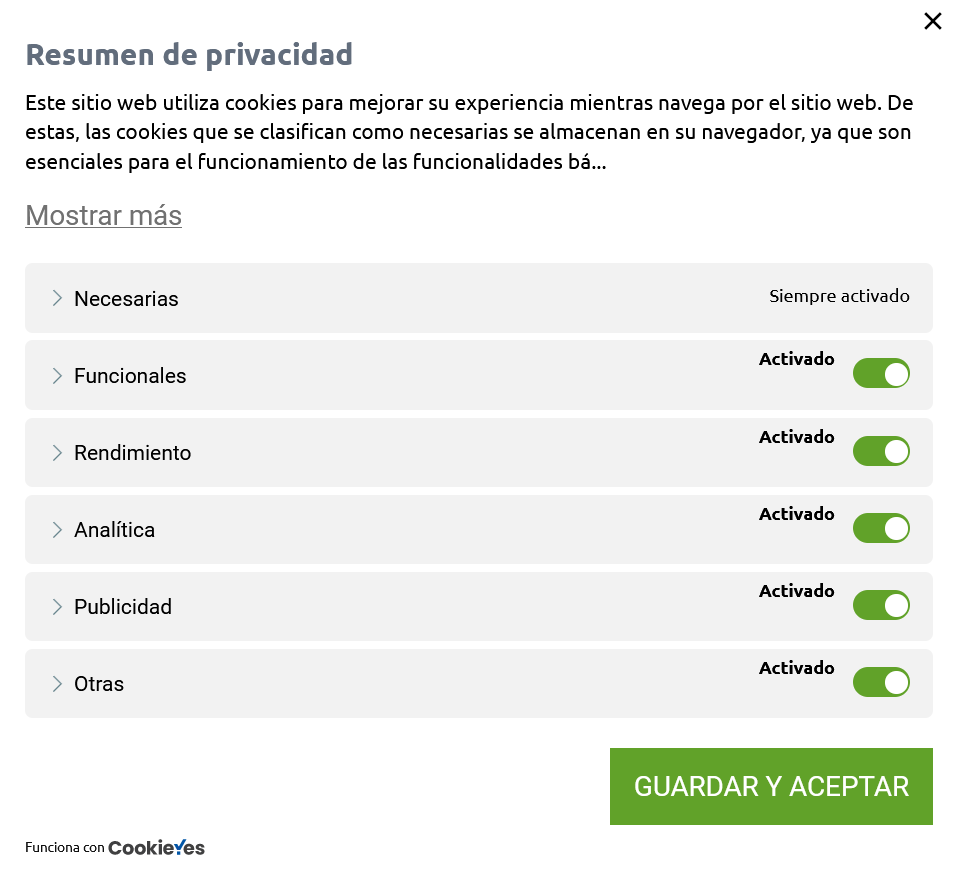Expand the Otras chevron arrow
Viewport: 955px width, 871px height.
pyautogui.click(x=57, y=683)
